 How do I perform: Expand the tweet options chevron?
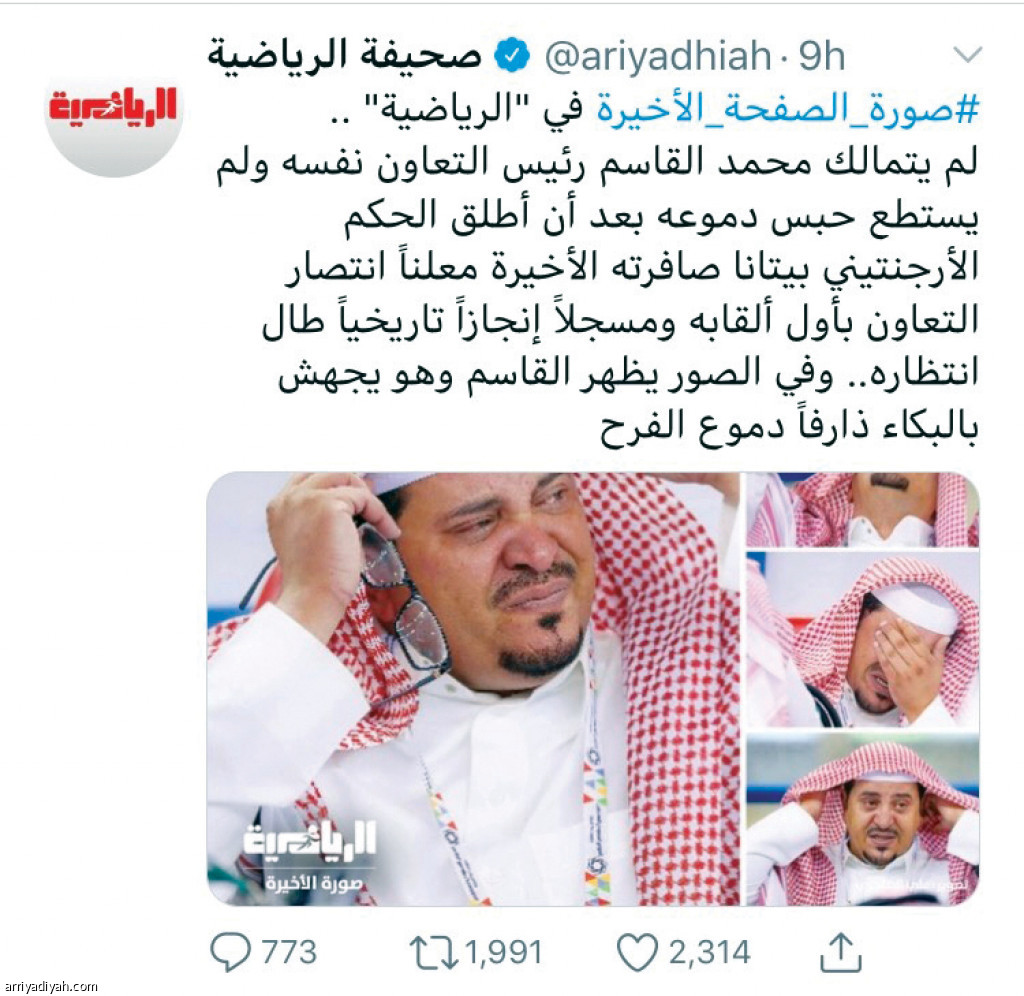click(x=967, y=54)
